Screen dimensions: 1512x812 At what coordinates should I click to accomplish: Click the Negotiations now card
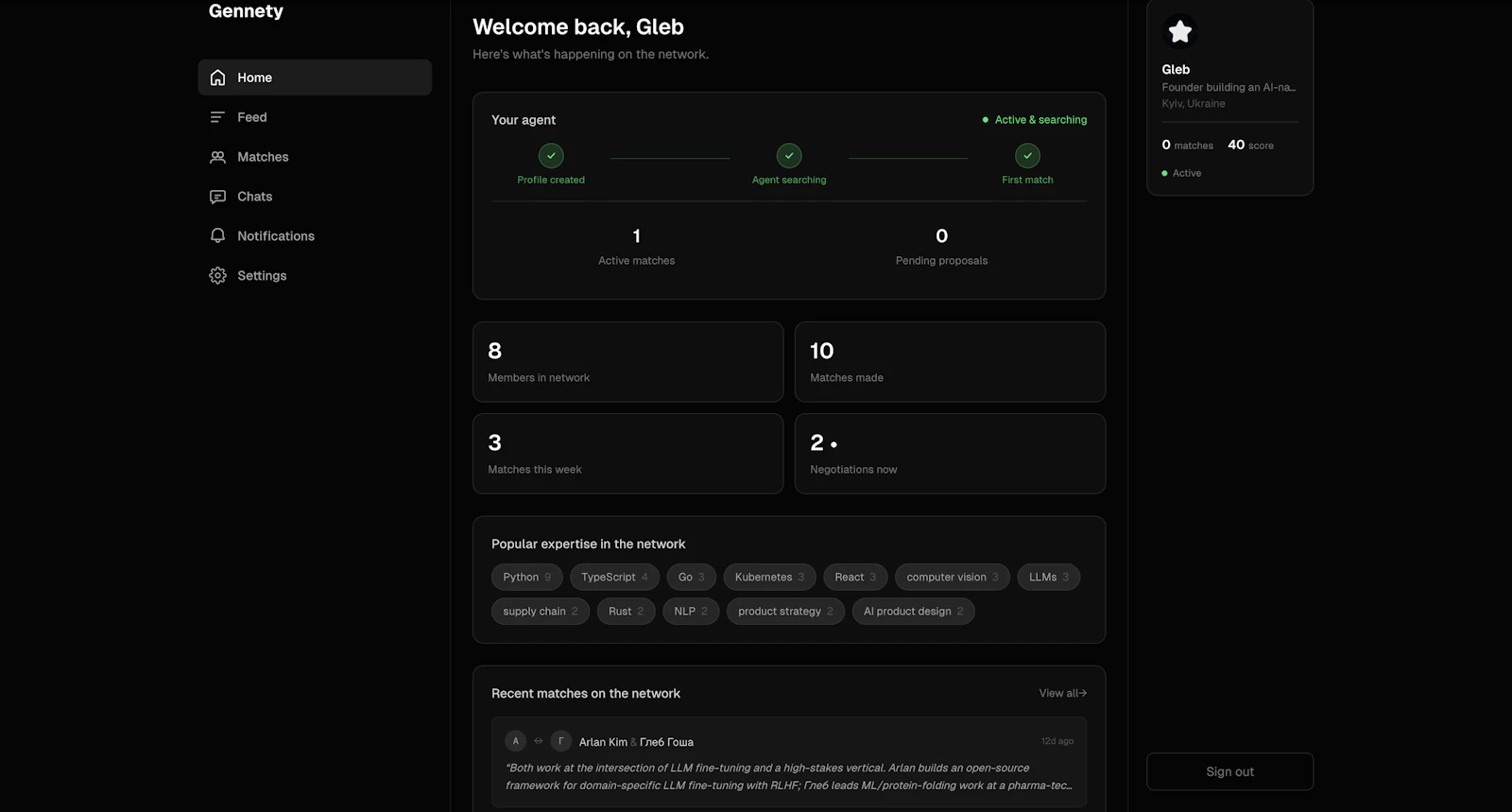[950, 454]
